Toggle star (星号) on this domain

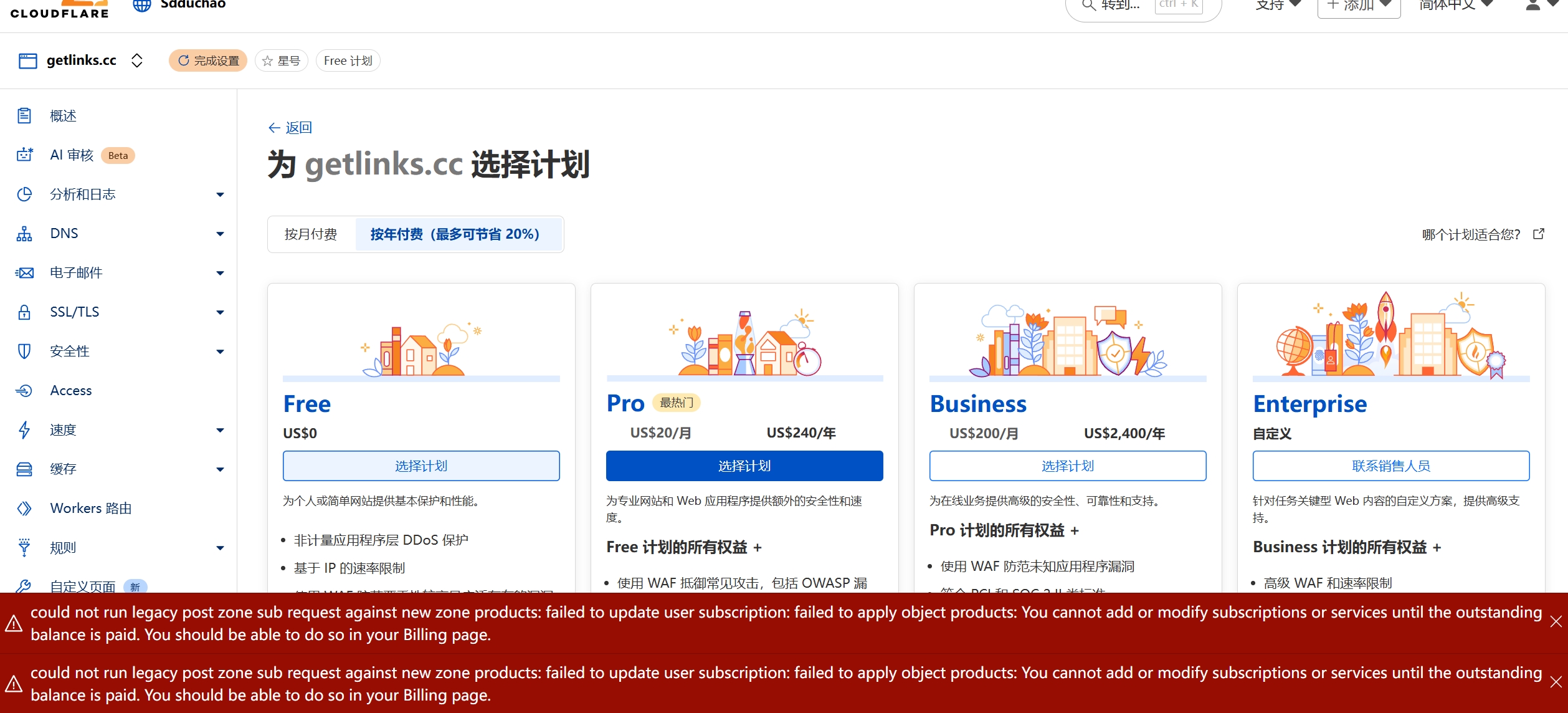pyautogui.click(x=281, y=61)
